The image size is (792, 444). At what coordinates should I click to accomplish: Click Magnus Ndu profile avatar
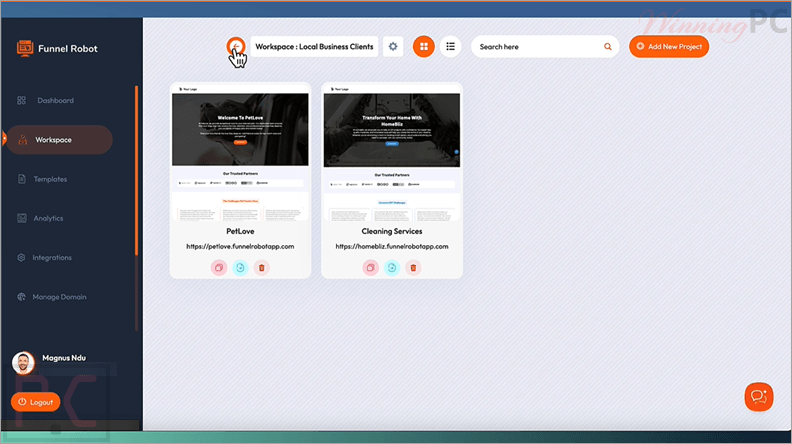(x=23, y=363)
